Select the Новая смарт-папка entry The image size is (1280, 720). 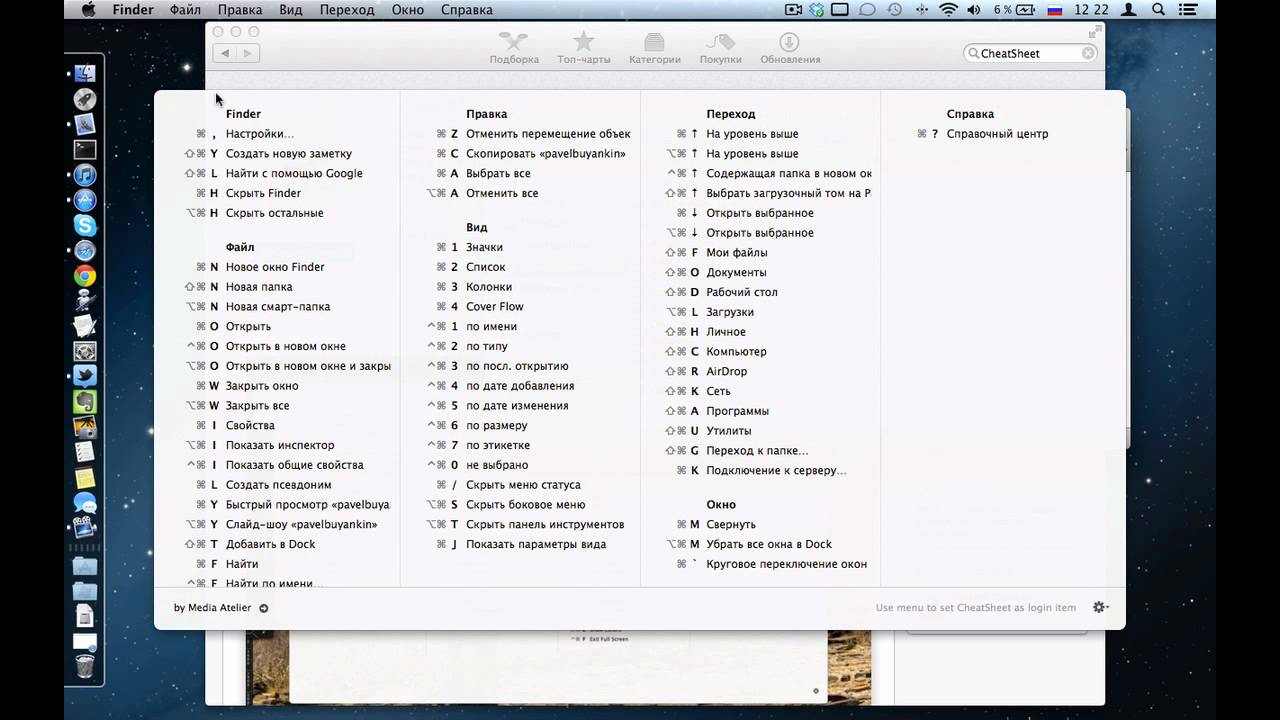pos(278,307)
